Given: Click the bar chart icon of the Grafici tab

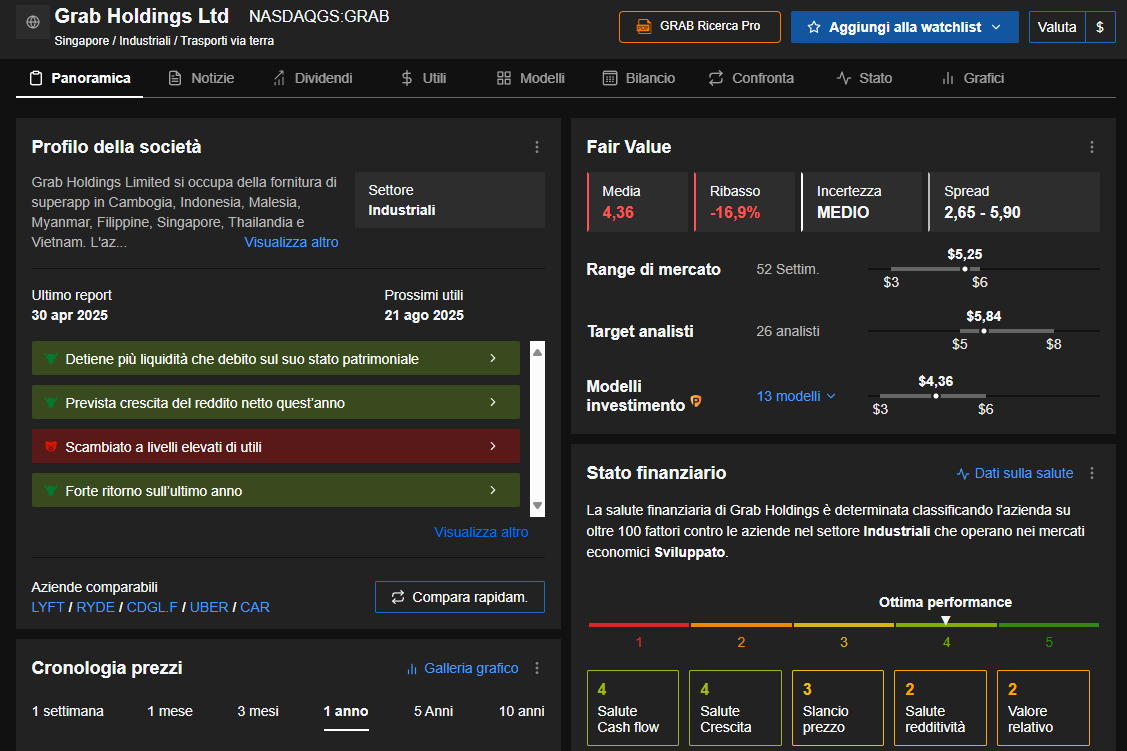Looking at the screenshot, I should point(948,78).
